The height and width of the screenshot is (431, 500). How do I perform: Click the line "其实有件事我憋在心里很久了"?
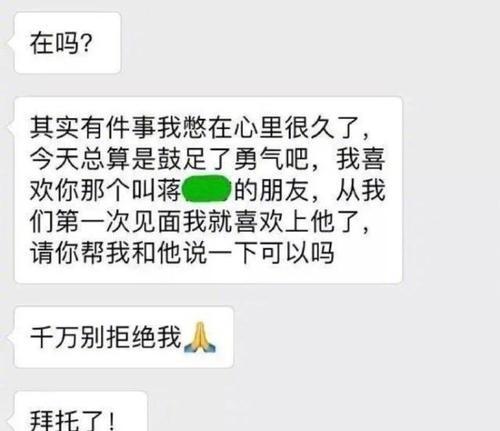195,128
